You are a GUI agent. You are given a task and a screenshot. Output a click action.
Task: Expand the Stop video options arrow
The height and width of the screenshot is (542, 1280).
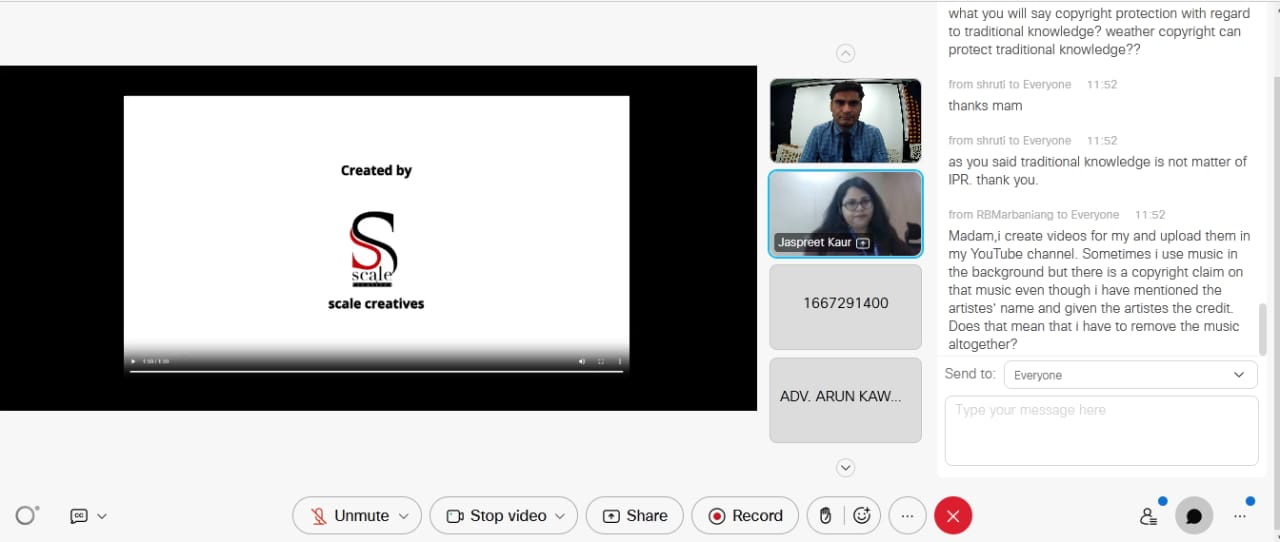[560, 516]
